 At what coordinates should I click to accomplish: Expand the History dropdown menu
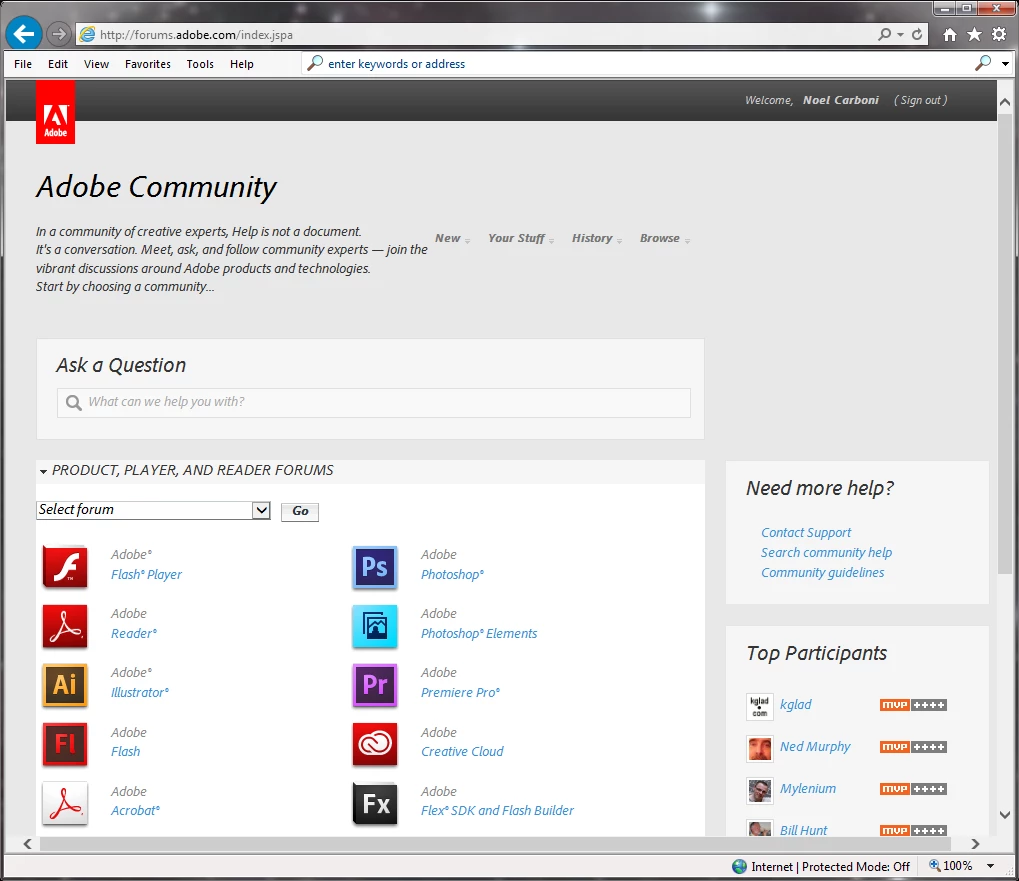coord(597,238)
